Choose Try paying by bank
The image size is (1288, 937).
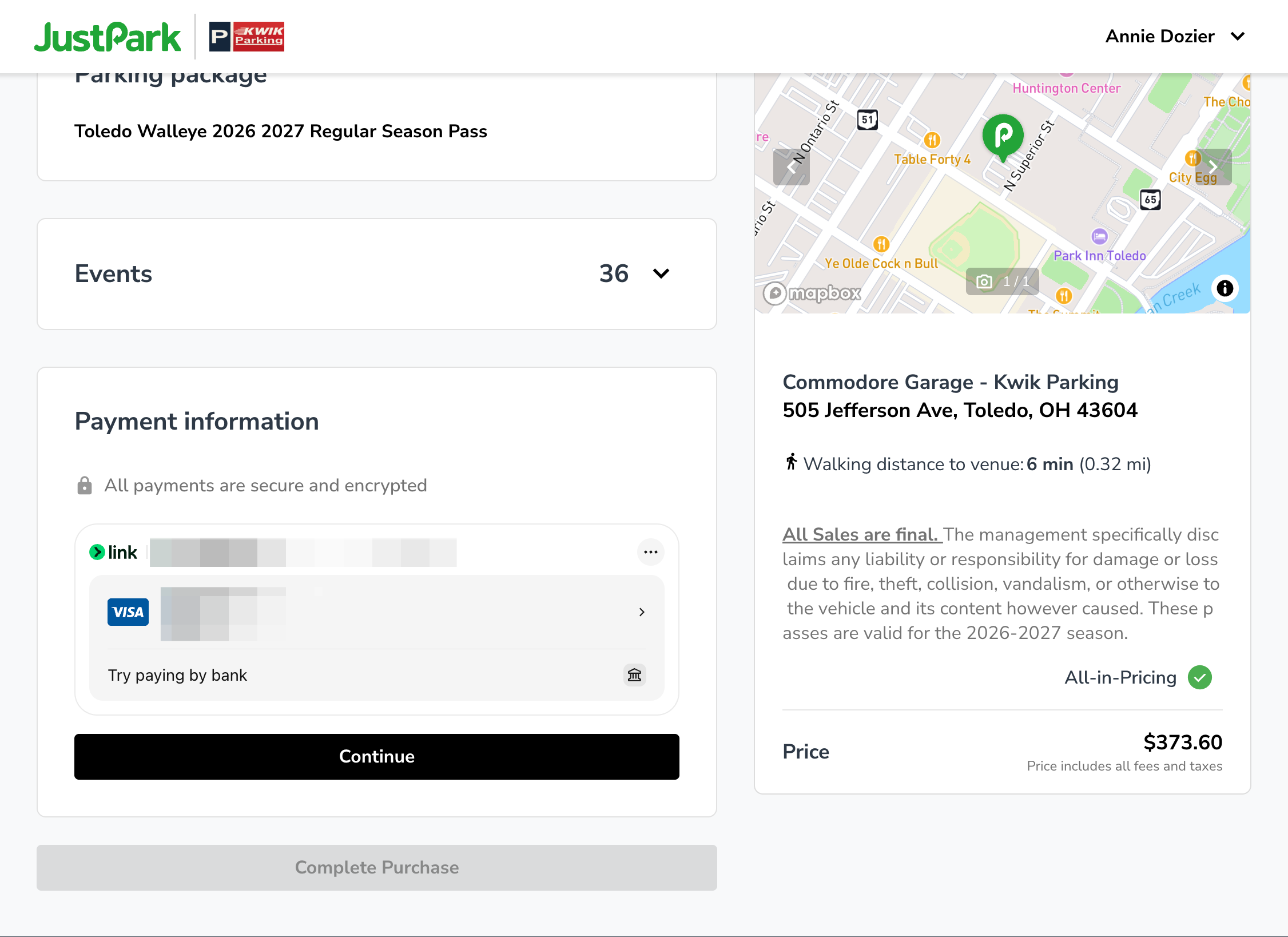point(377,675)
